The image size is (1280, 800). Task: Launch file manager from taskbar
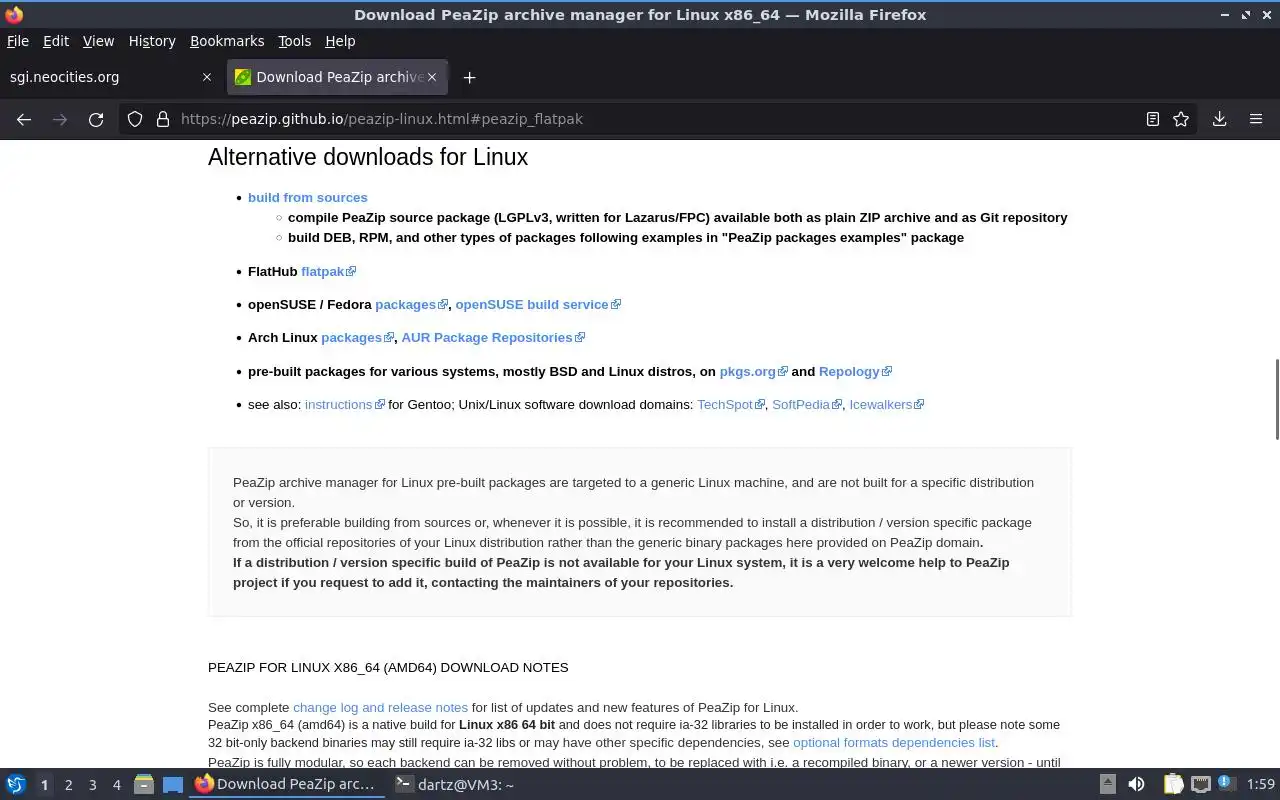tap(144, 785)
